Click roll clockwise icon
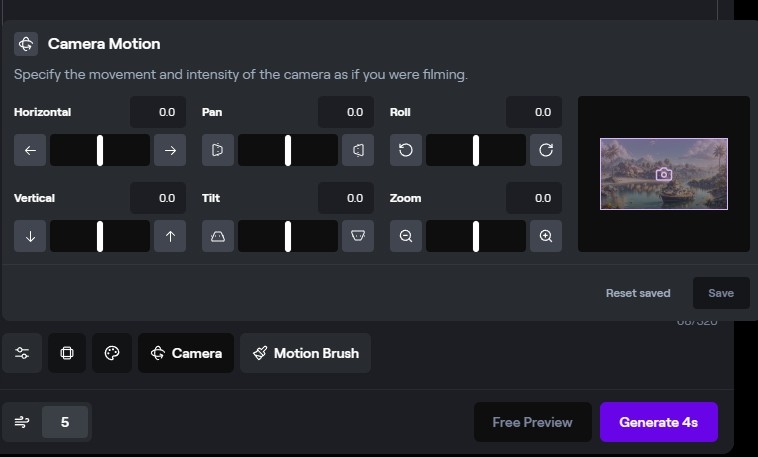This screenshot has width=758, height=457. pos(546,150)
